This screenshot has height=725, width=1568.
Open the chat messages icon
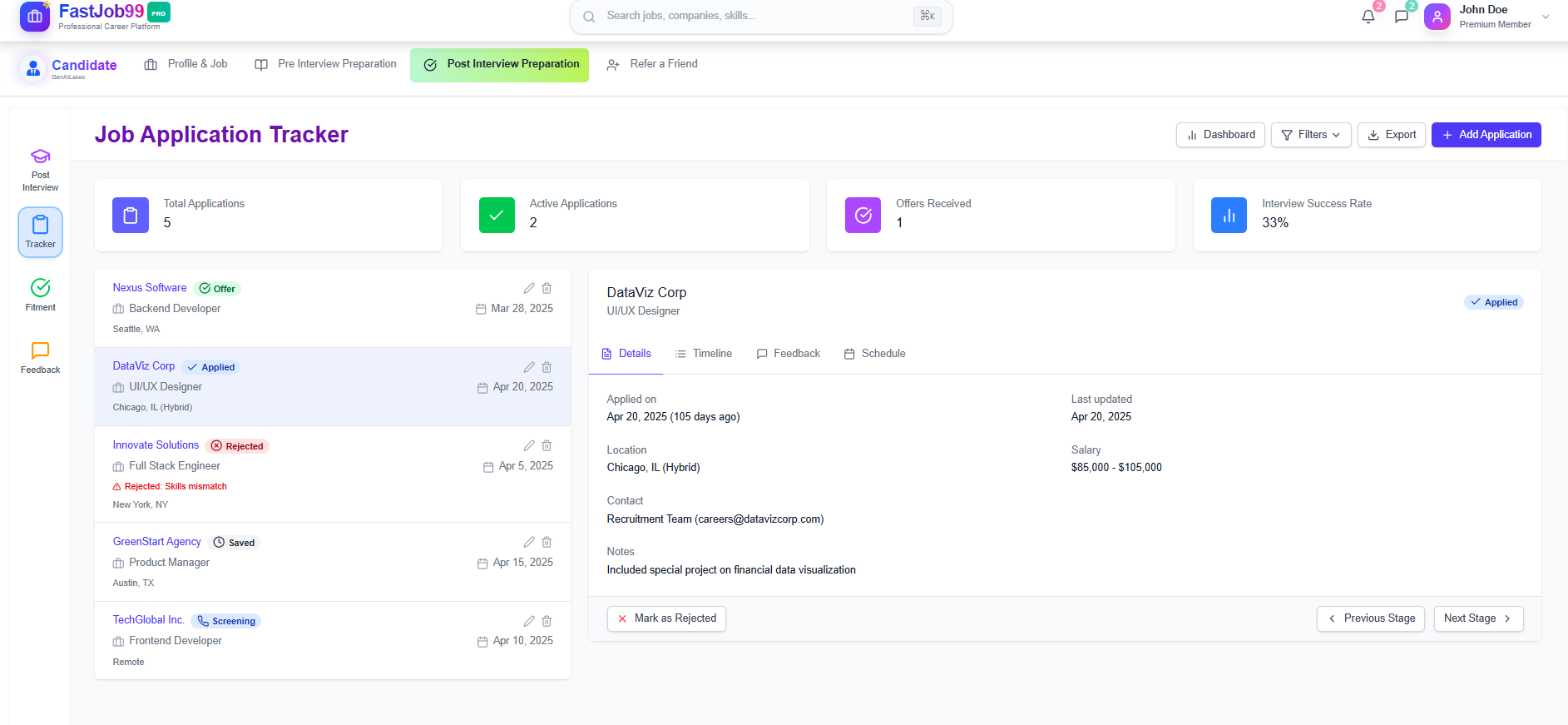[1402, 17]
